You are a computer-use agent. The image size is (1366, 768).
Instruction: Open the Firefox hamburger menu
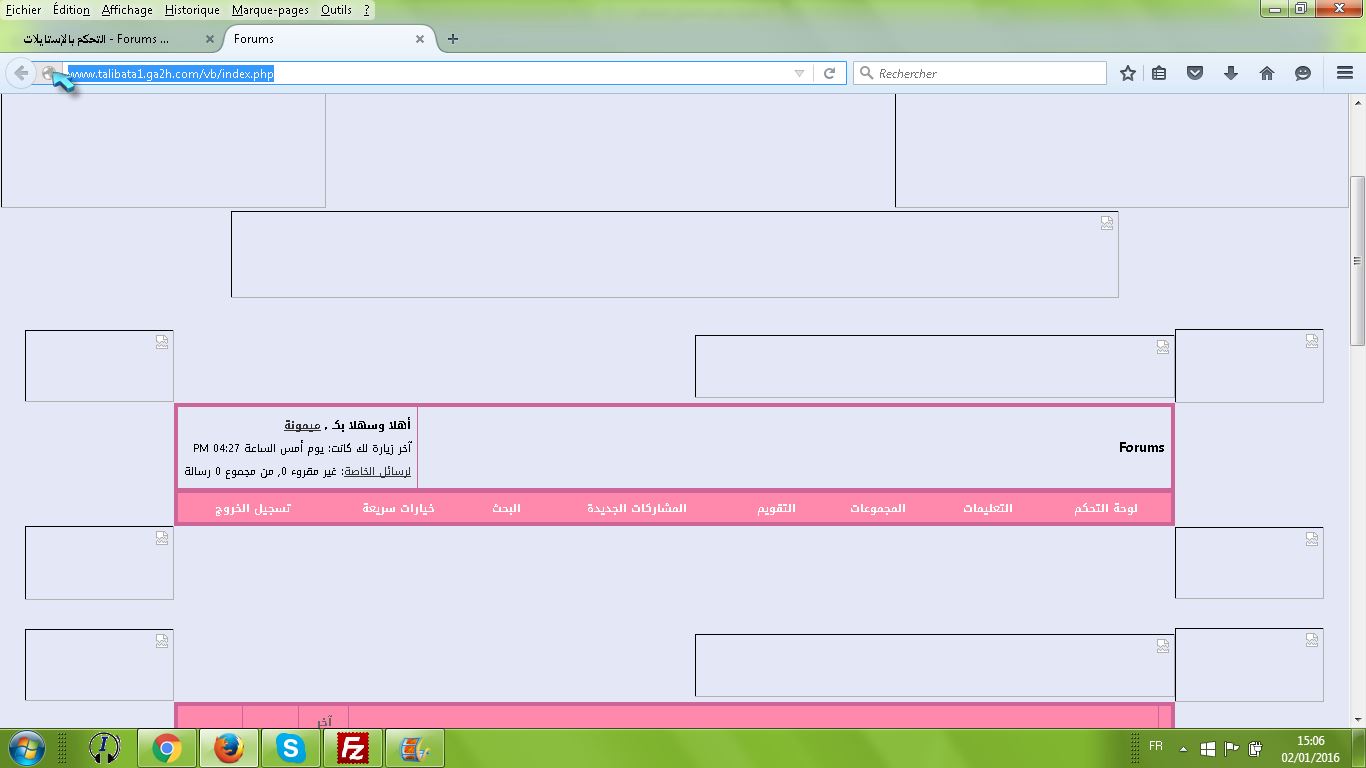(1345, 73)
